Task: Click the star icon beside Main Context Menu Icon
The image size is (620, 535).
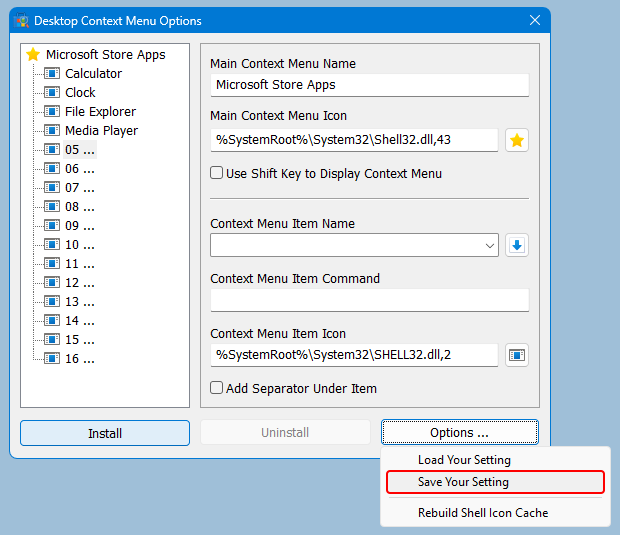Action: [x=516, y=140]
